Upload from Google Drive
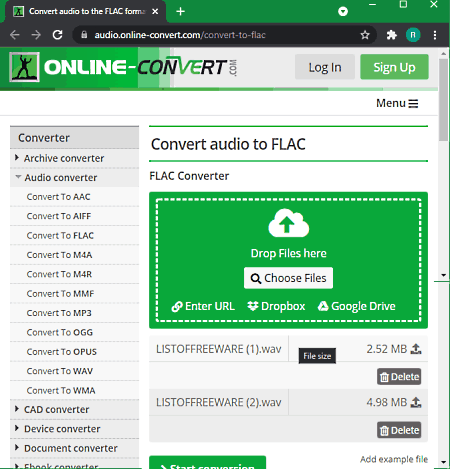 (x=356, y=306)
